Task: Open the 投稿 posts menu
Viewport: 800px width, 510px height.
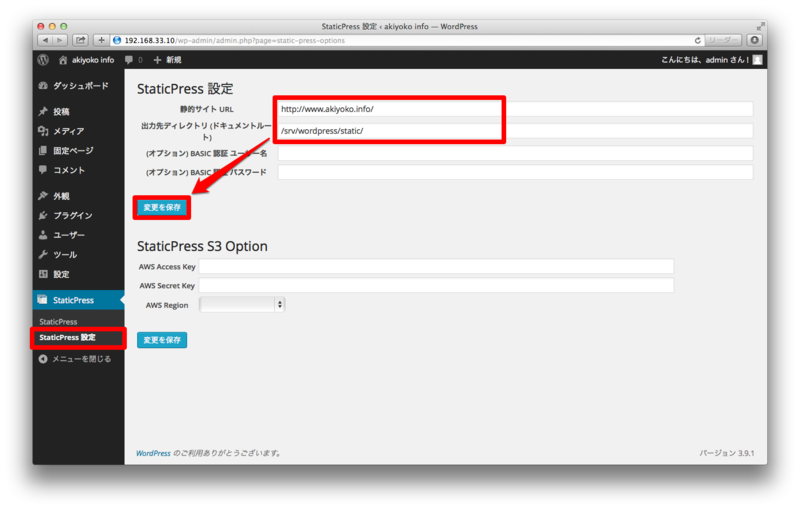Action: click(79, 112)
